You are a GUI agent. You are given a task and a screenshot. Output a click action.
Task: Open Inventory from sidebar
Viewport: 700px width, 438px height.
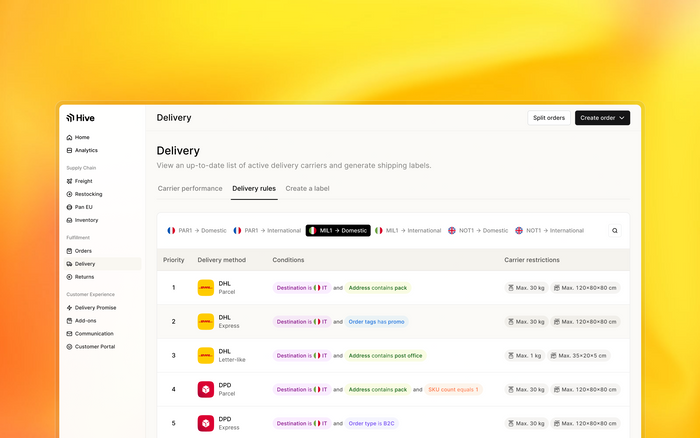(x=86, y=220)
